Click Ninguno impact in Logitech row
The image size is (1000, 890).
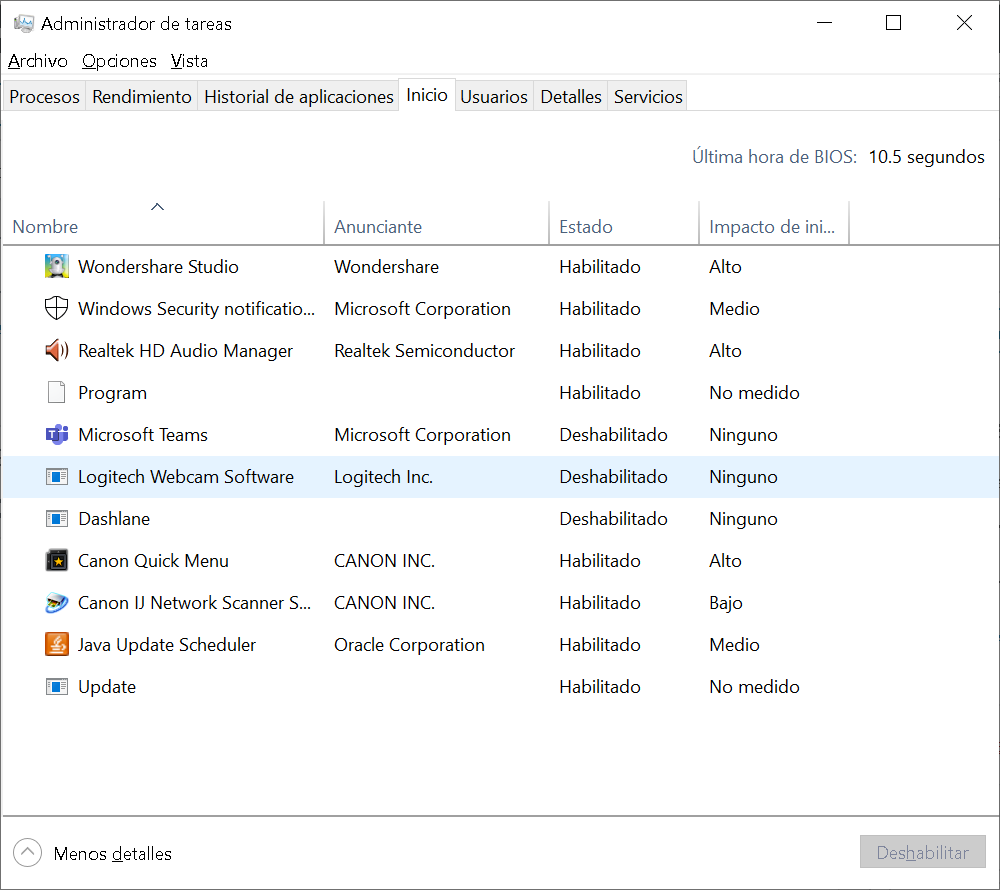point(744,477)
